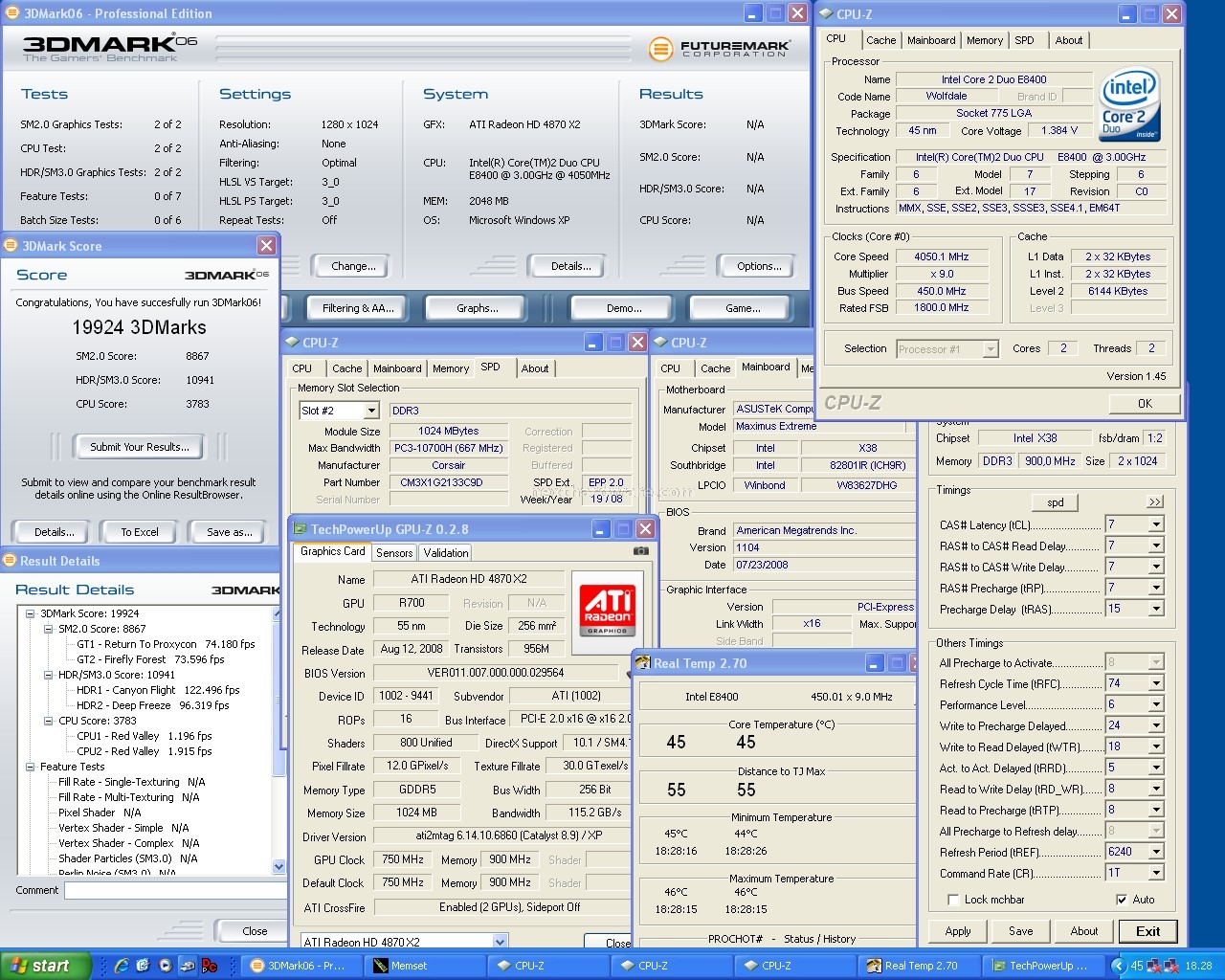The image size is (1225, 980).
Task: Collapse the 3DMark Score: 19924 tree node
Action: [30, 613]
